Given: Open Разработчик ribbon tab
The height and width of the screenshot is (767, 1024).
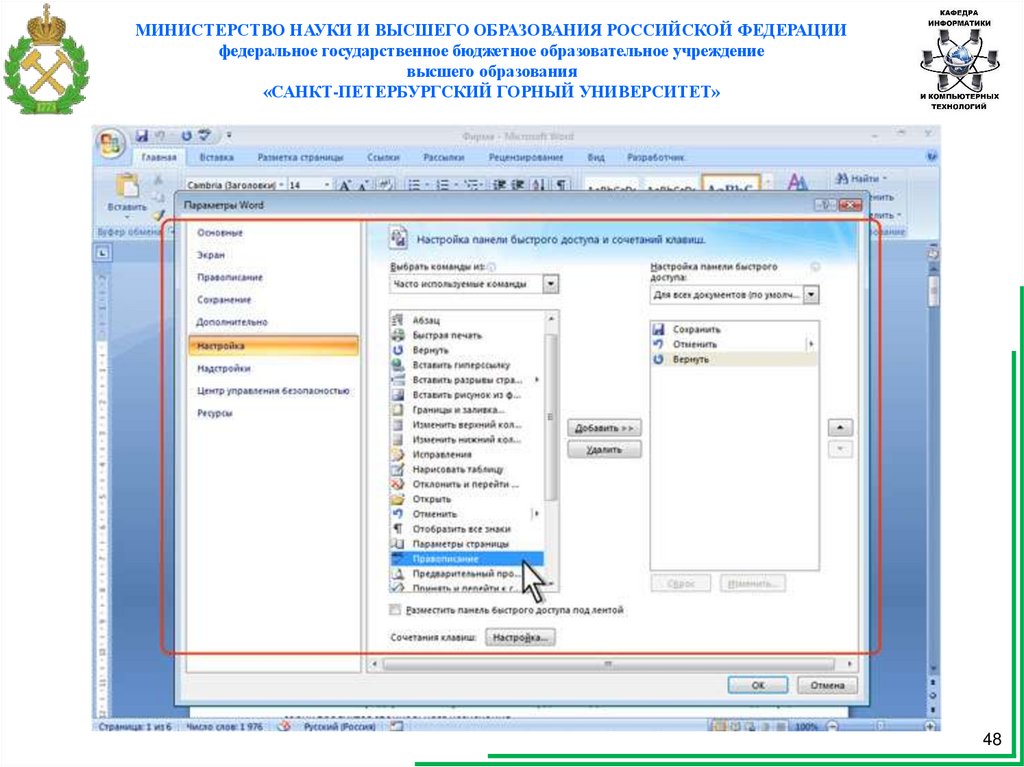Looking at the screenshot, I should tap(656, 157).
